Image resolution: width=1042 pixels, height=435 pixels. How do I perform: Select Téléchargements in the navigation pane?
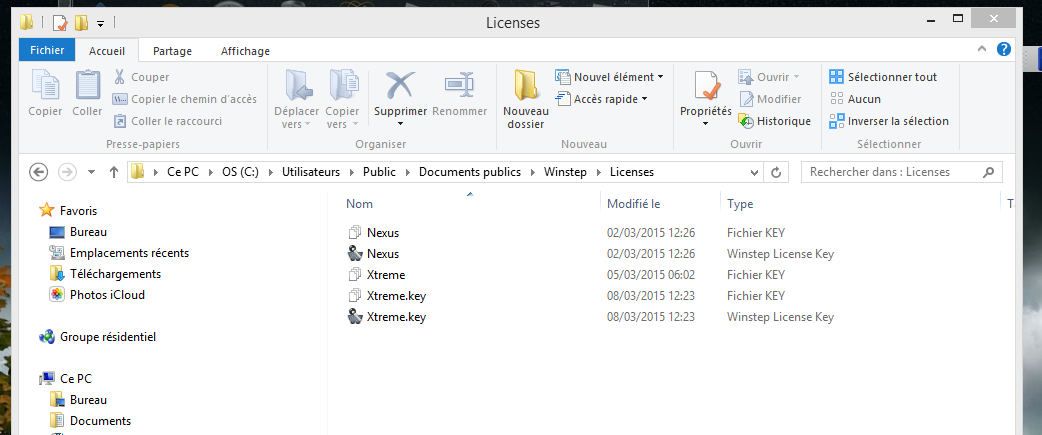tap(114, 274)
